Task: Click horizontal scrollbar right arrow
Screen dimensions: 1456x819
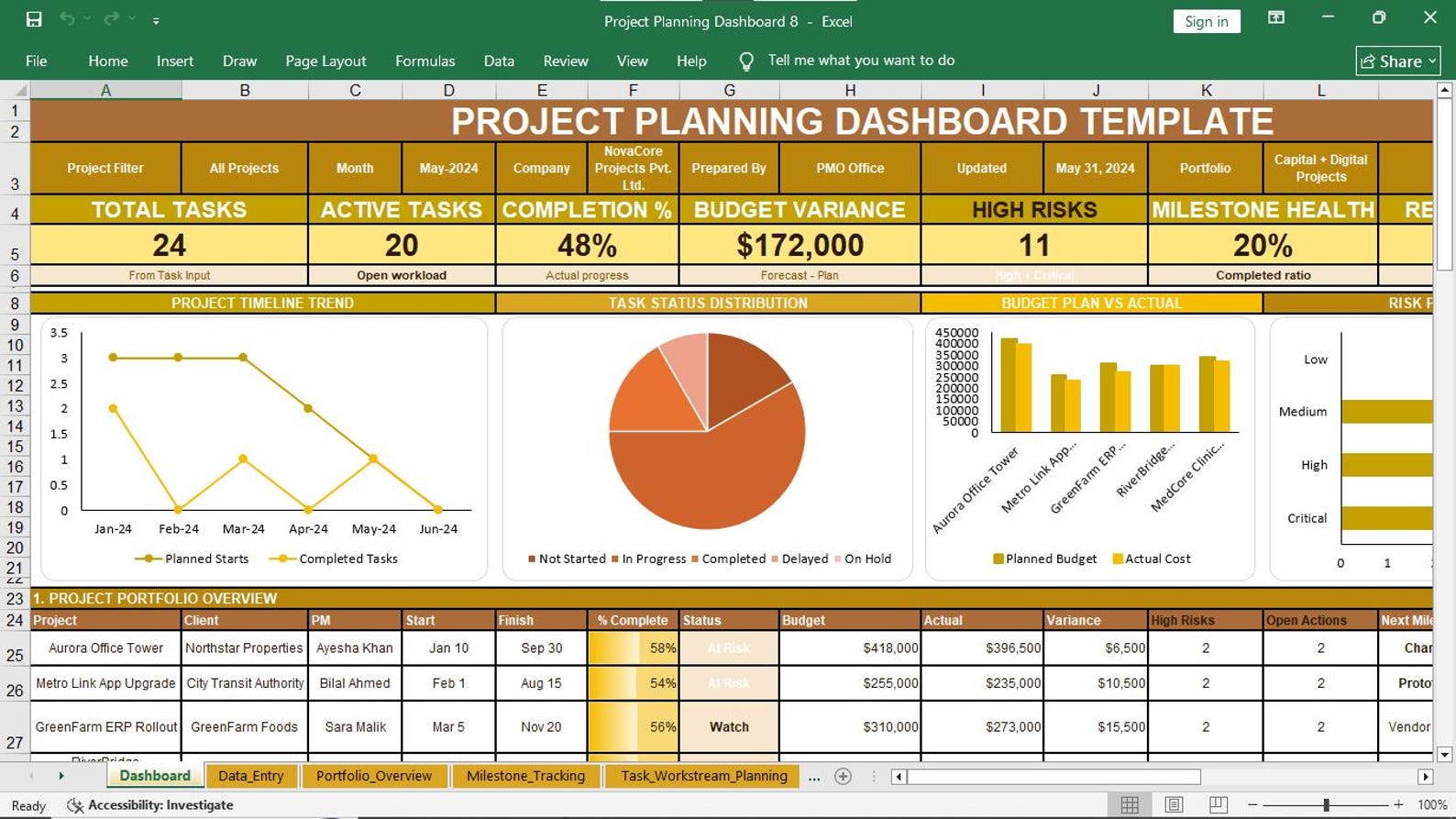Action: (1425, 777)
